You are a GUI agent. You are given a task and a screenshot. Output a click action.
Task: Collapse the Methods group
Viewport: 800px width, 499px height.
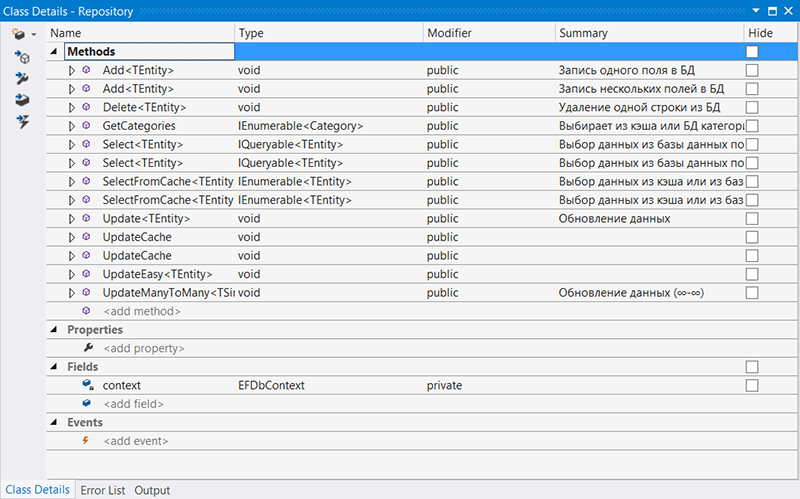pos(54,51)
